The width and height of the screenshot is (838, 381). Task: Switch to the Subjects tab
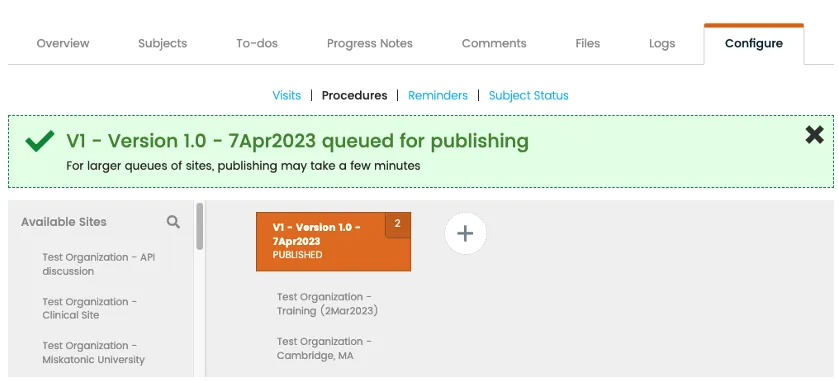click(162, 43)
